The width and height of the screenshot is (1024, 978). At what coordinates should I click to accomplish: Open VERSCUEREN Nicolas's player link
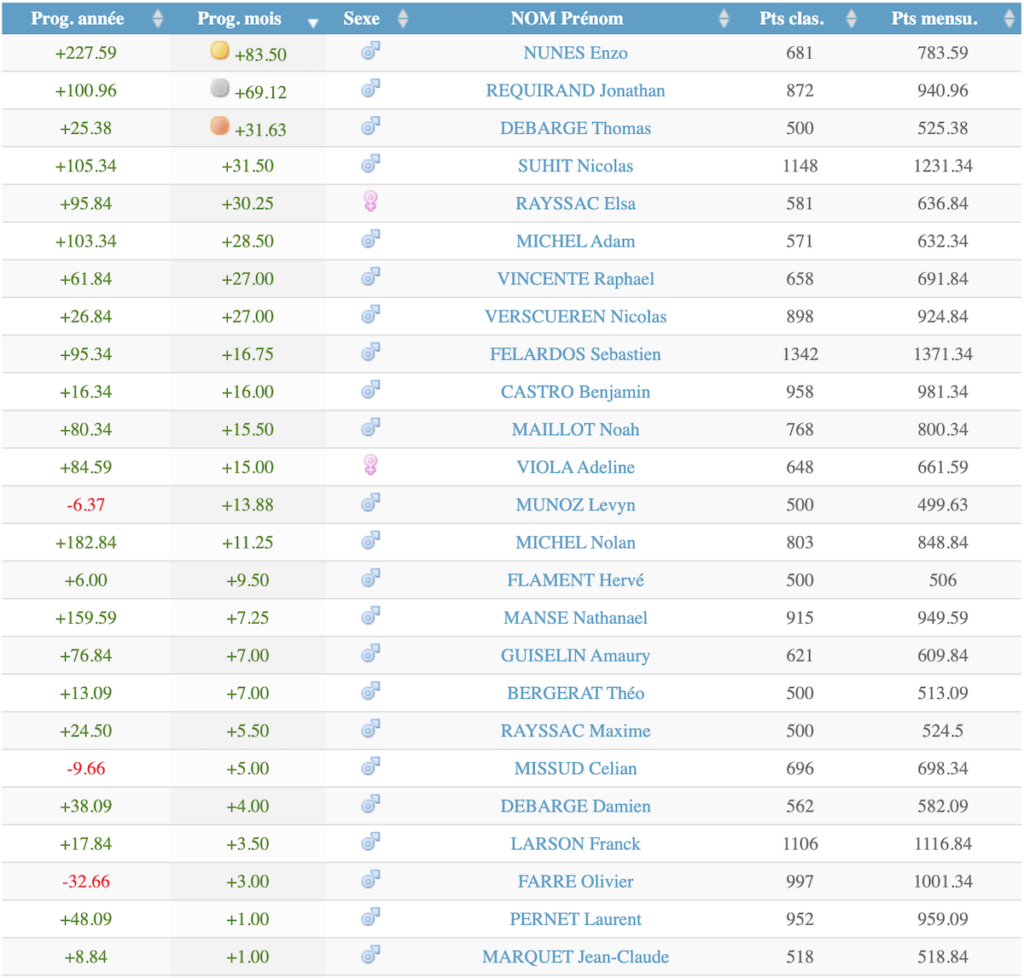pos(575,316)
